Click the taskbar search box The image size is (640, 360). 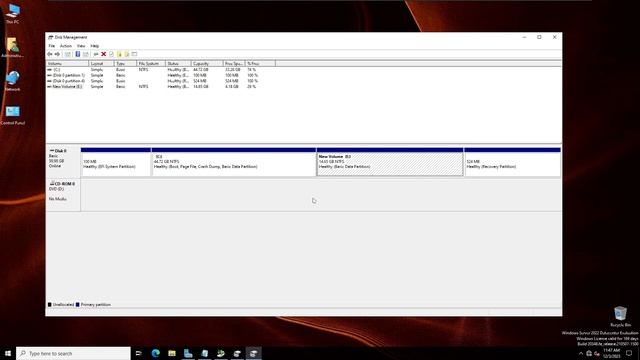tap(73, 353)
